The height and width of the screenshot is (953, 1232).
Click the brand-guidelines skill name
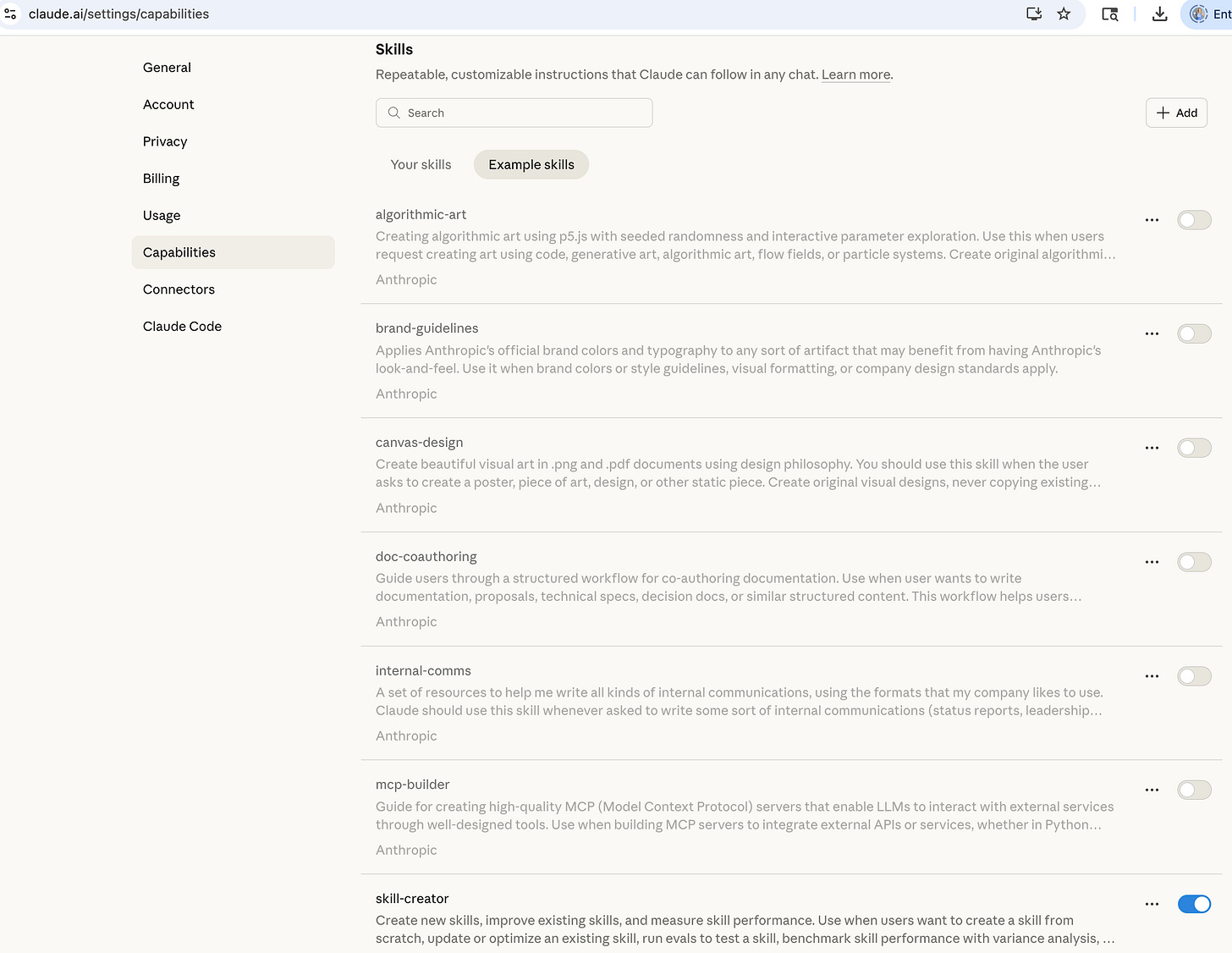[x=426, y=328]
